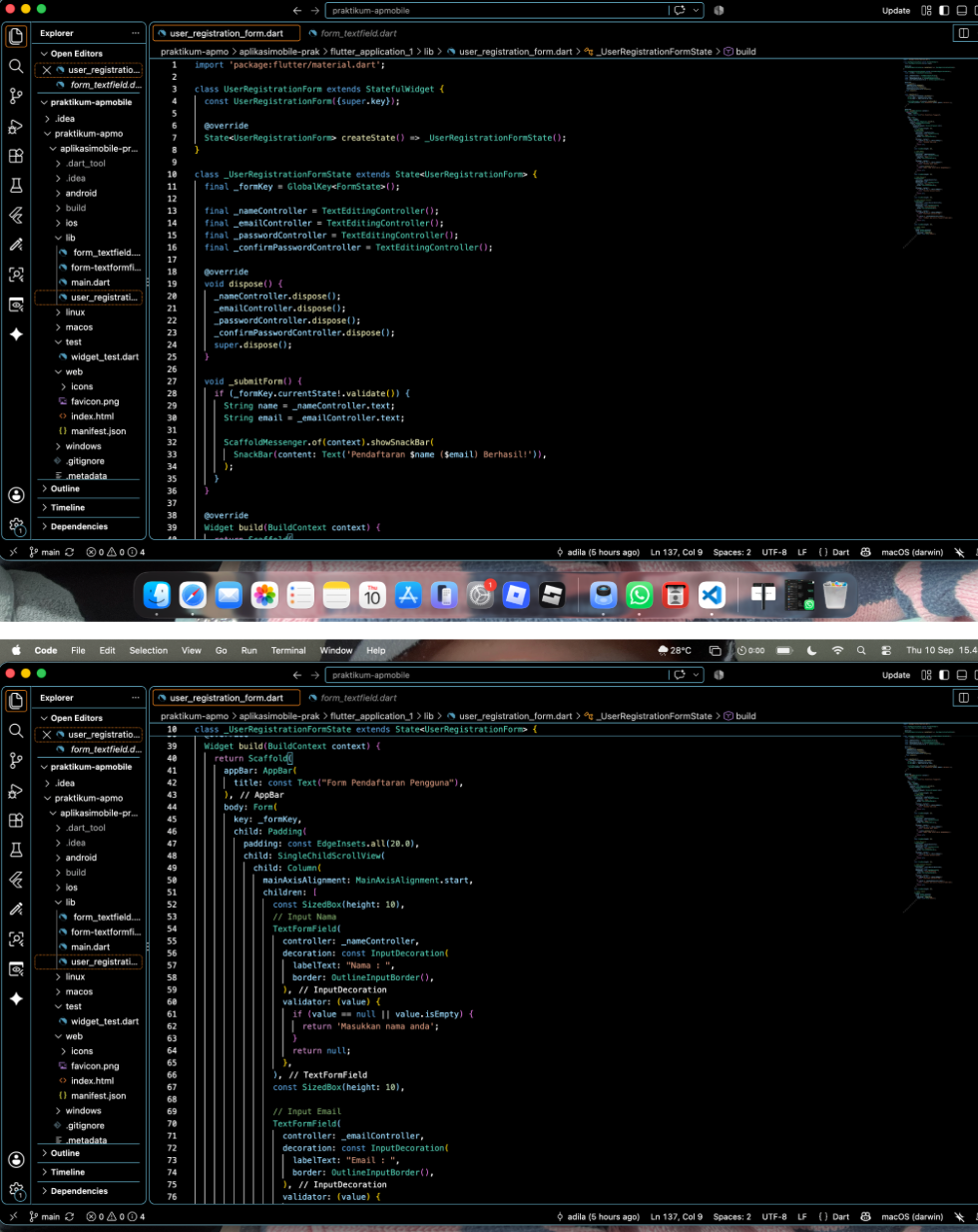The image size is (978, 1232).
Task: Click Dart language mode in upper window status bar
Action: click(x=840, y=552)
